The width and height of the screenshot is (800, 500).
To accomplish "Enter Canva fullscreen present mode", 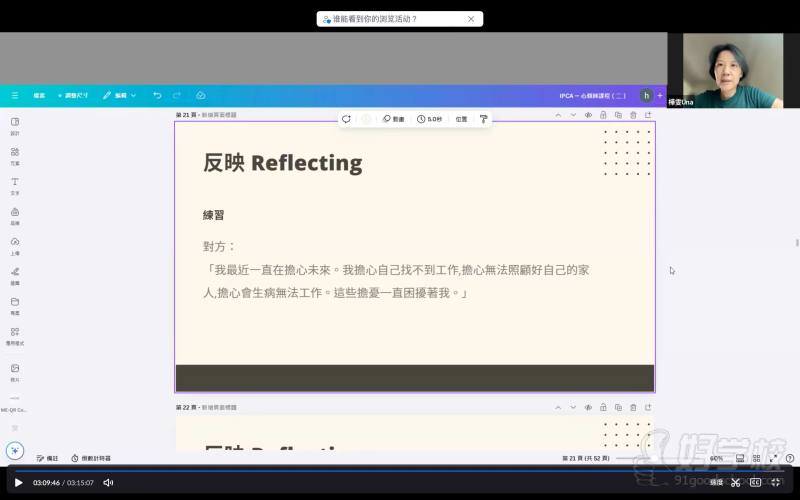I will 773,458.
